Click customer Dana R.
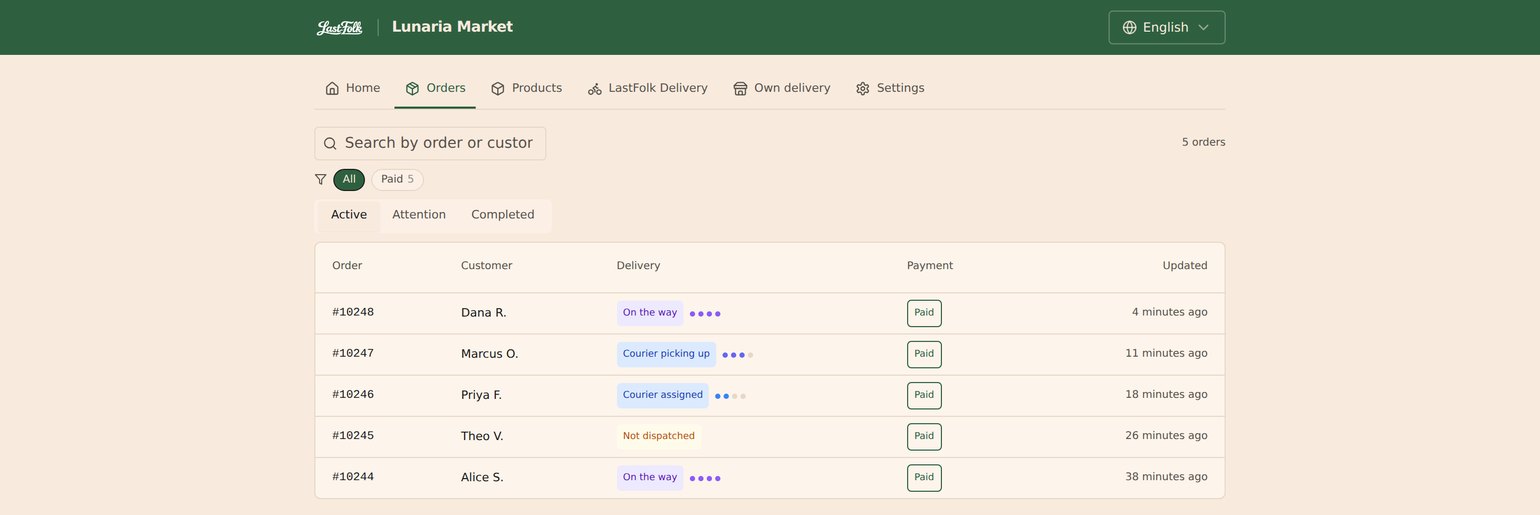The height and width of the screenshot is (515, 1540). coord(484,313)
